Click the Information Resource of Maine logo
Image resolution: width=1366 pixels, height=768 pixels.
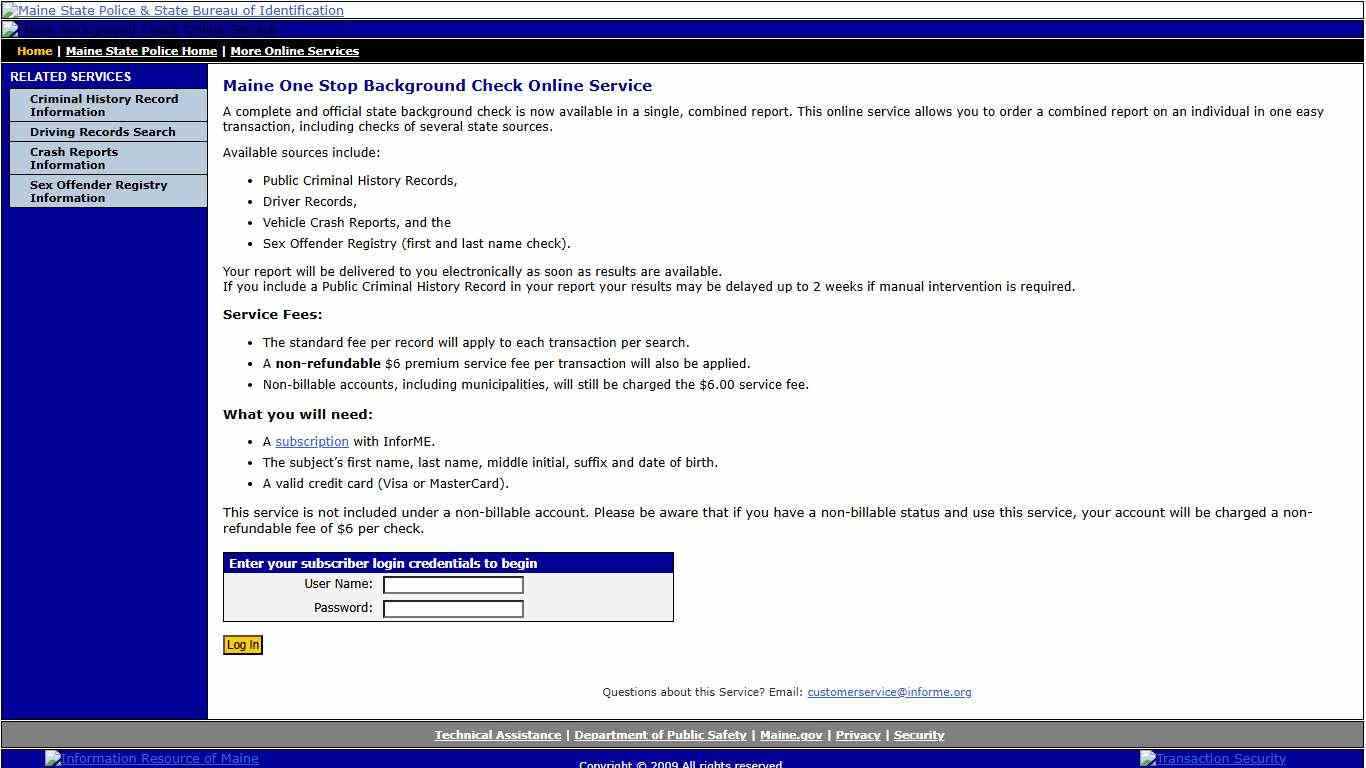[x=152, y=759]
